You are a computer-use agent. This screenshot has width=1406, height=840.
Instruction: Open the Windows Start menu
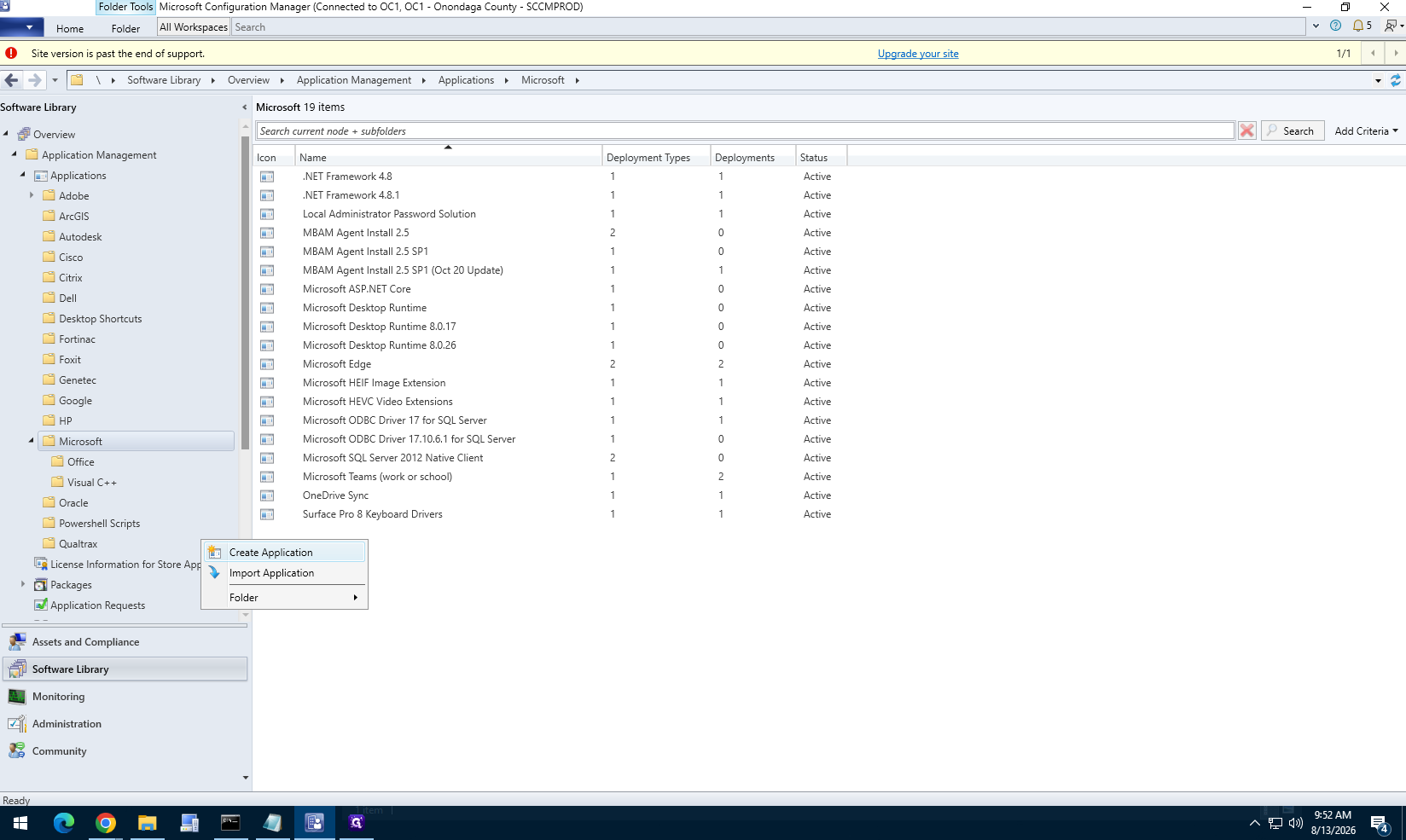20,823
